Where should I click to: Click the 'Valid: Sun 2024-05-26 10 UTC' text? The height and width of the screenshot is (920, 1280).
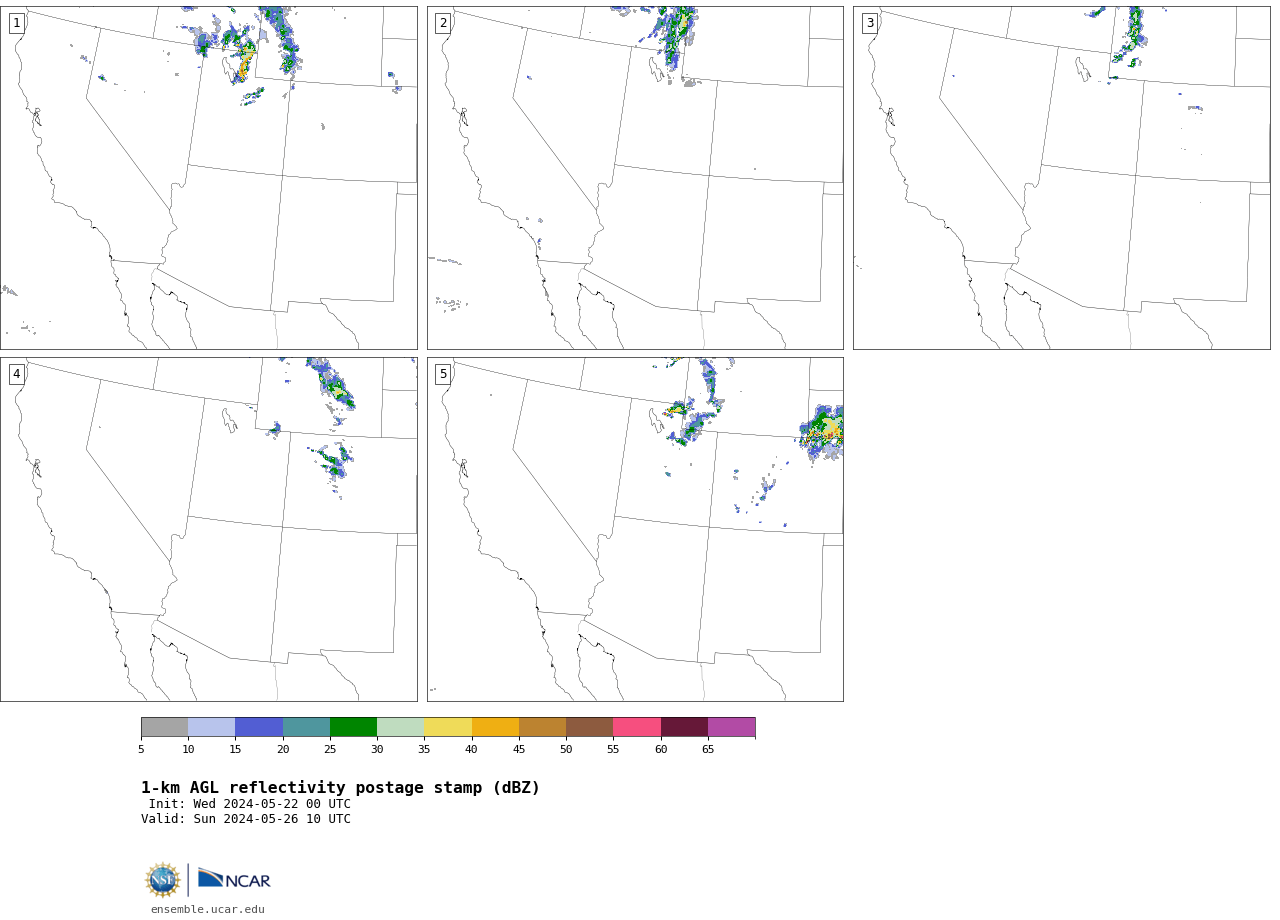click(246, 819)
